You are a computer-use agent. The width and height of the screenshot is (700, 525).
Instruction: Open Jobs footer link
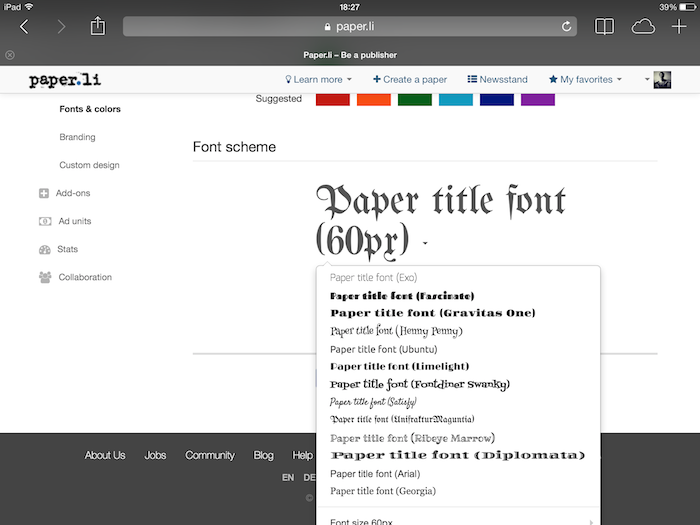point(155,455)
